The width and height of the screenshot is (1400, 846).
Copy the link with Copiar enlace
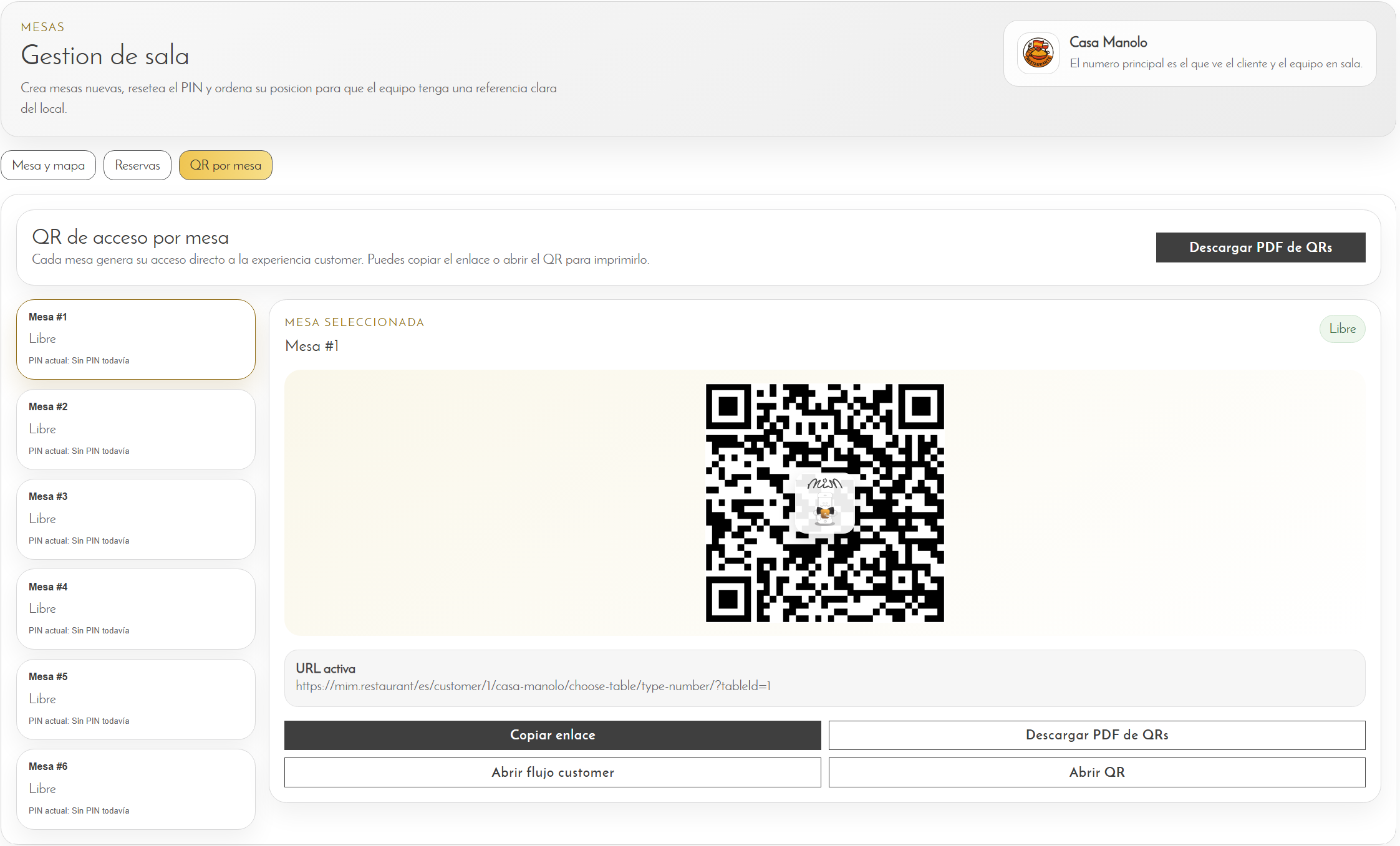553,735
